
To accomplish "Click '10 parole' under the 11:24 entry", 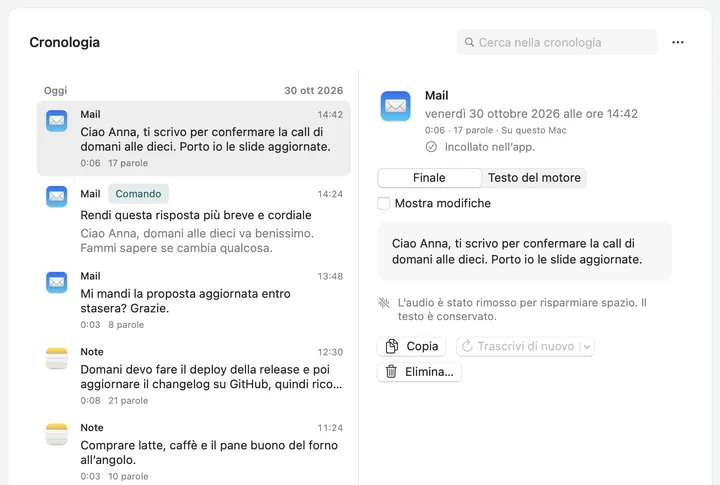I will click(128, 476).
